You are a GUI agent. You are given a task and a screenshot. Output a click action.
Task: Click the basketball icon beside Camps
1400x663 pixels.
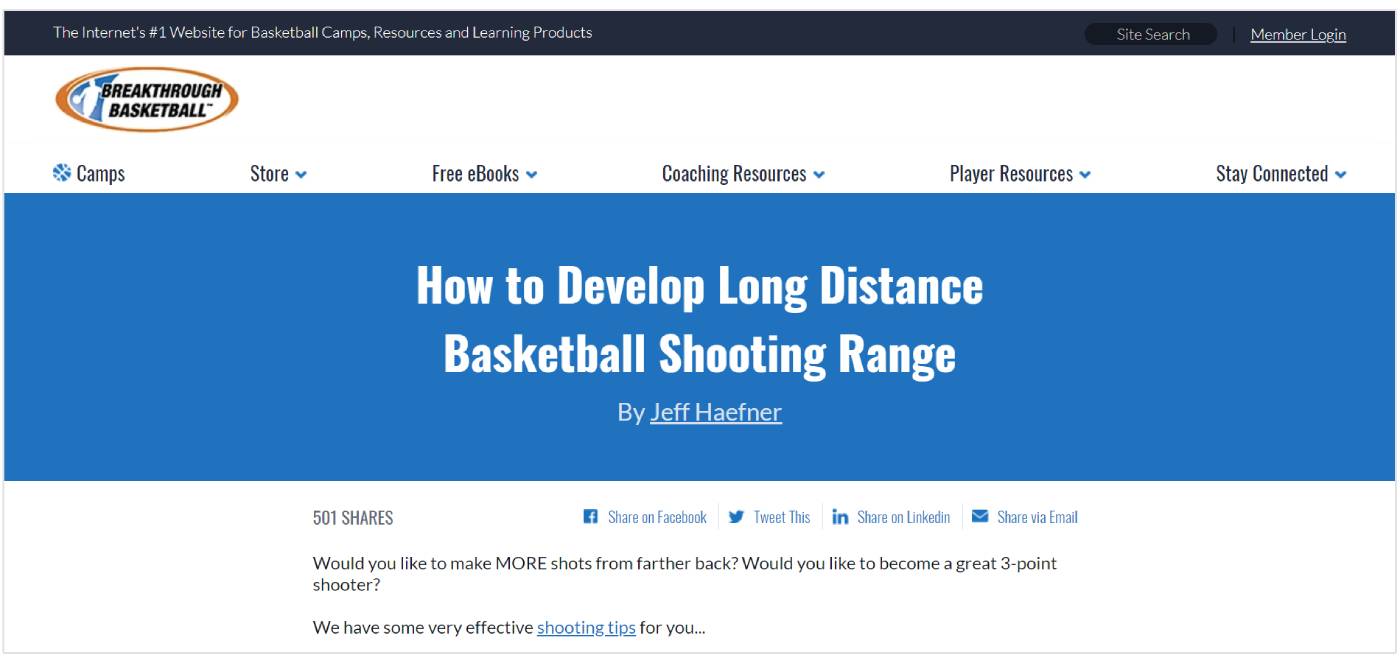[62, 173]
